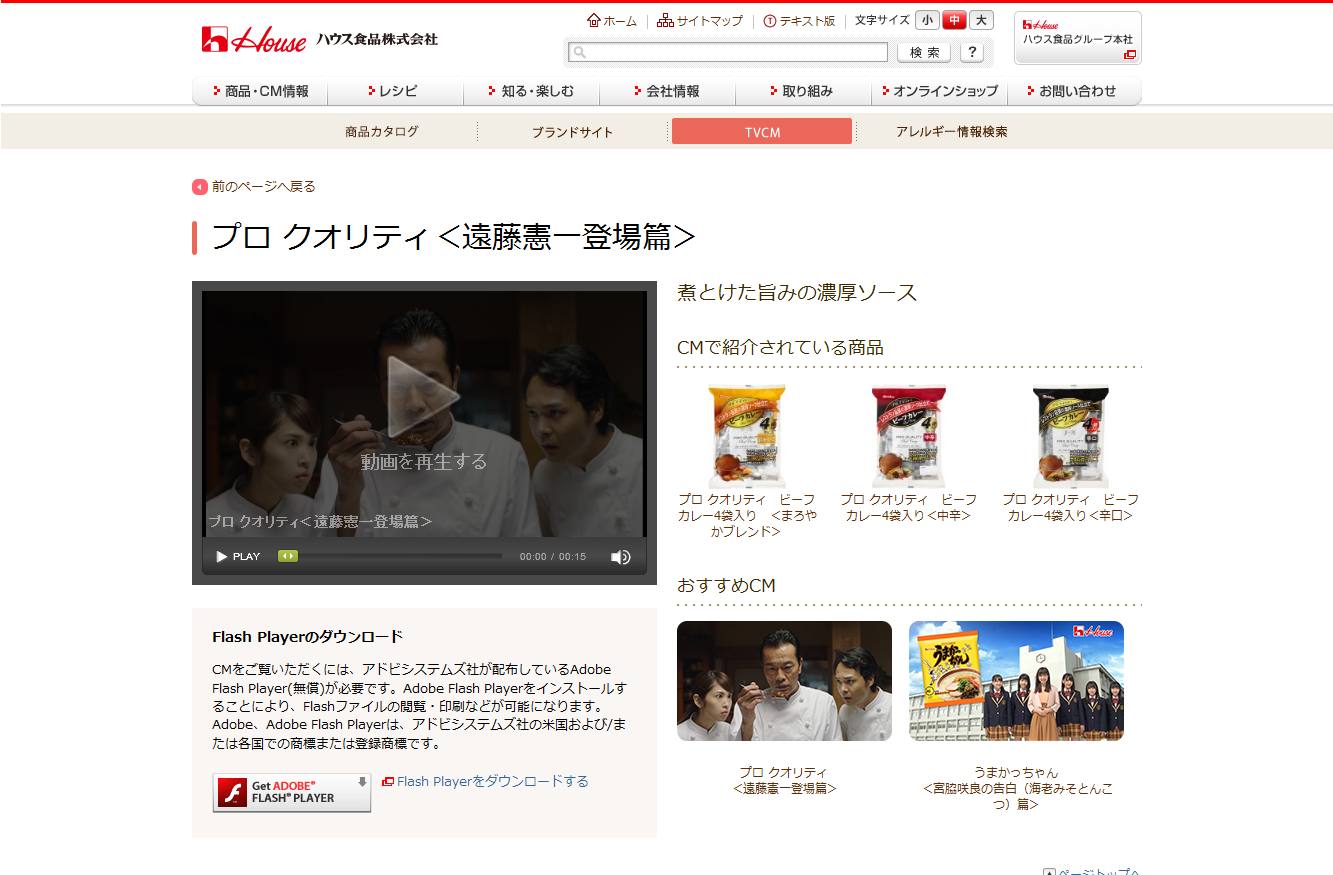Click the large play triangle on video
1333x875 pixels.
pyautogui.click(x=422, y=398)
